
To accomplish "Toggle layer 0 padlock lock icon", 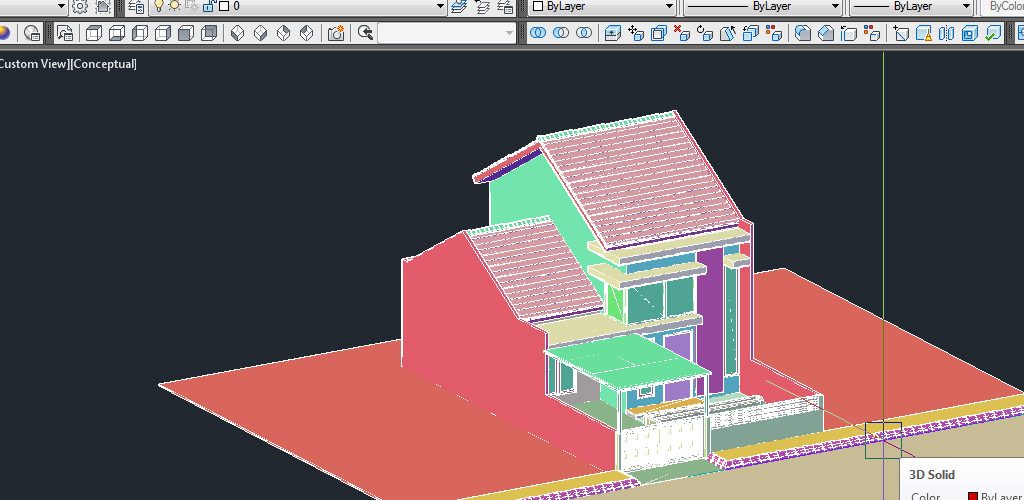I will tap(209, 6).
